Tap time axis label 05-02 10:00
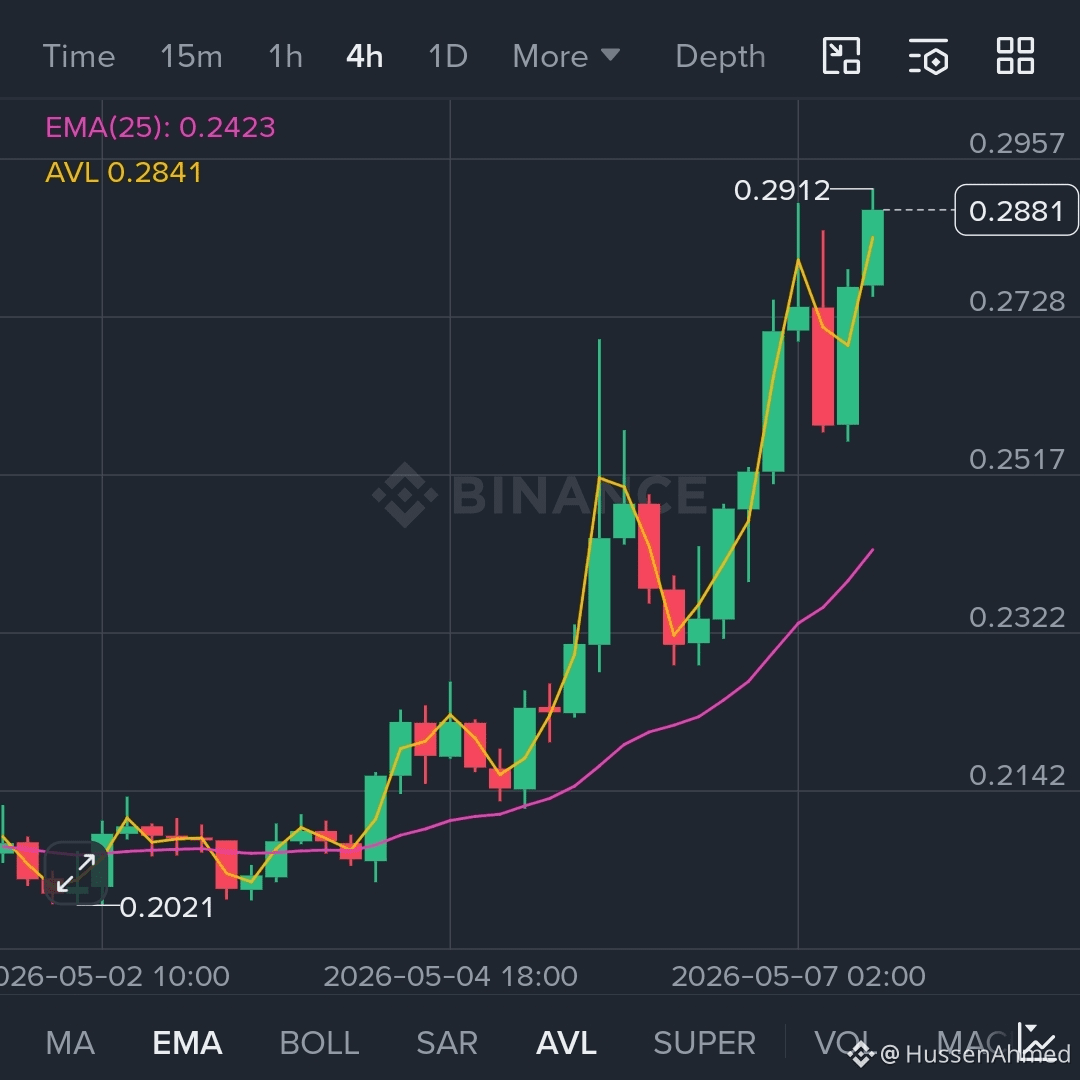The height and width of the screenshot is (1080, 1080). click(x=114, y=976)
